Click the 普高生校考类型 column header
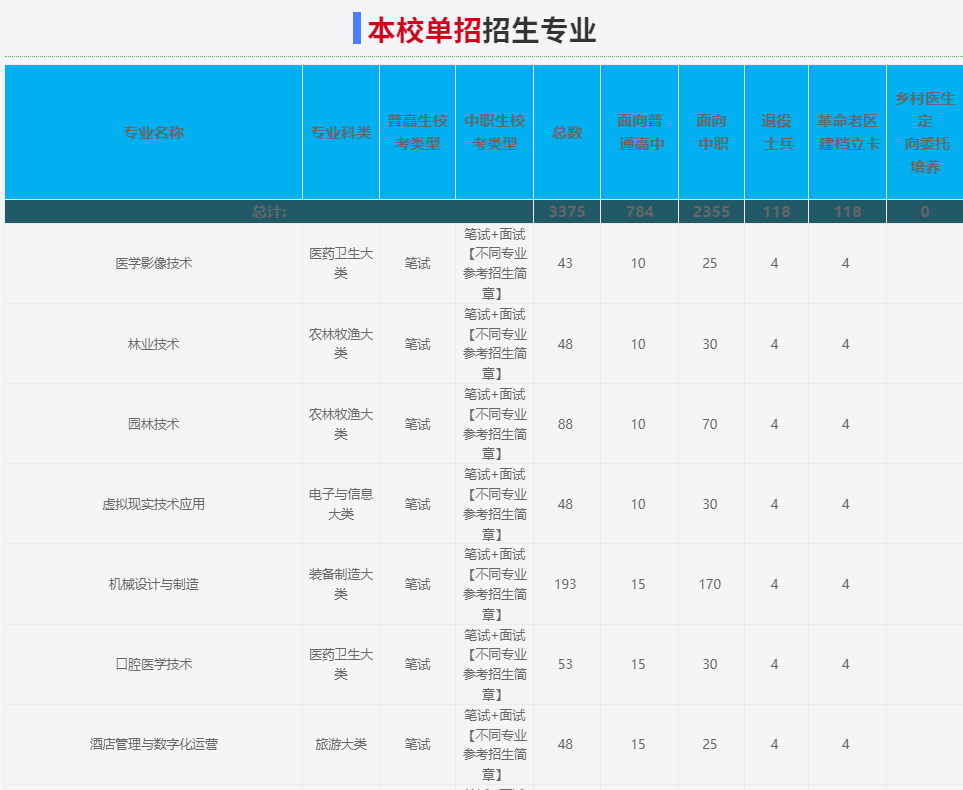963x790 pixels. [x=418, y=132]
